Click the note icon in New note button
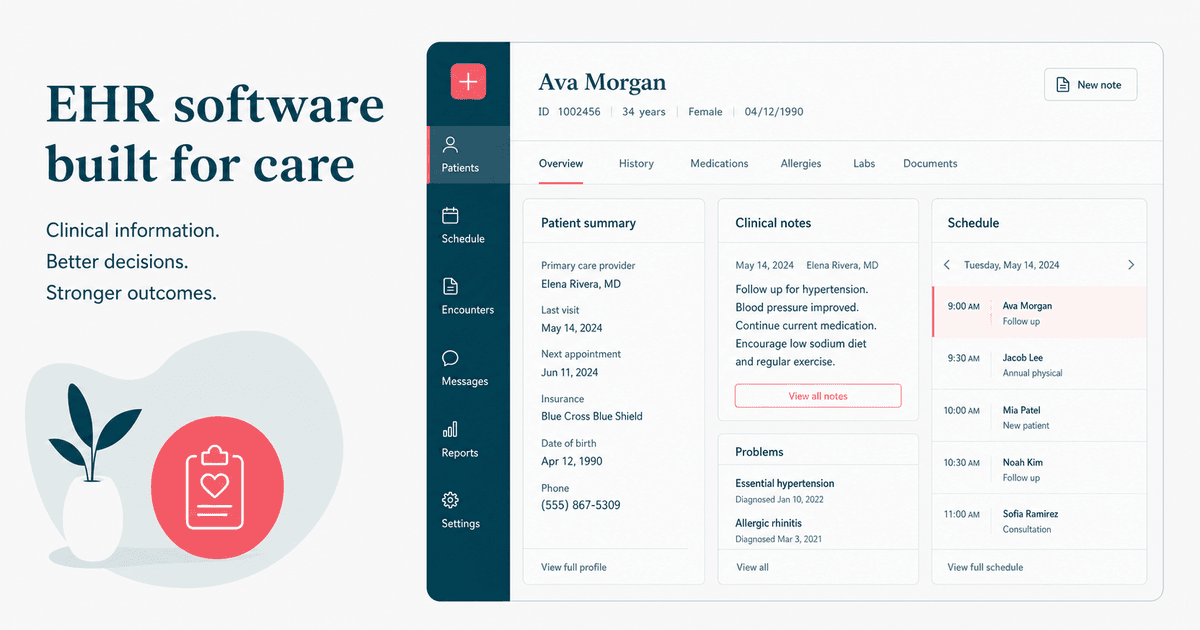This screenshot has width=1200, height=630. (1063, 85)
